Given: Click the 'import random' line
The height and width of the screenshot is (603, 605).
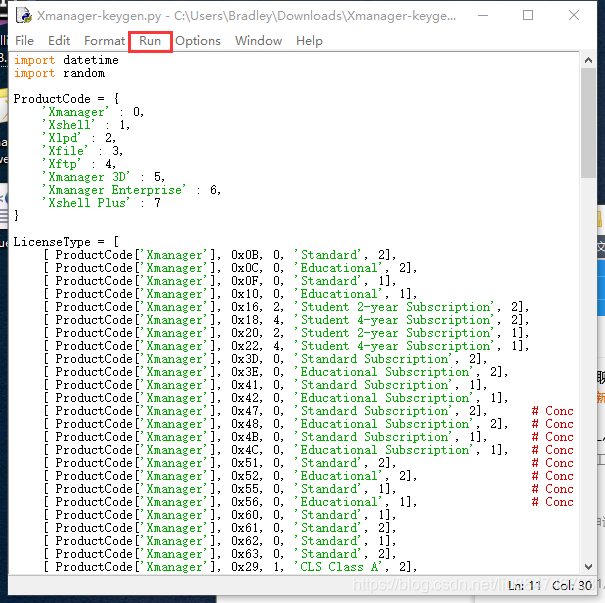Looking at the screenshot, I should 59,73.
